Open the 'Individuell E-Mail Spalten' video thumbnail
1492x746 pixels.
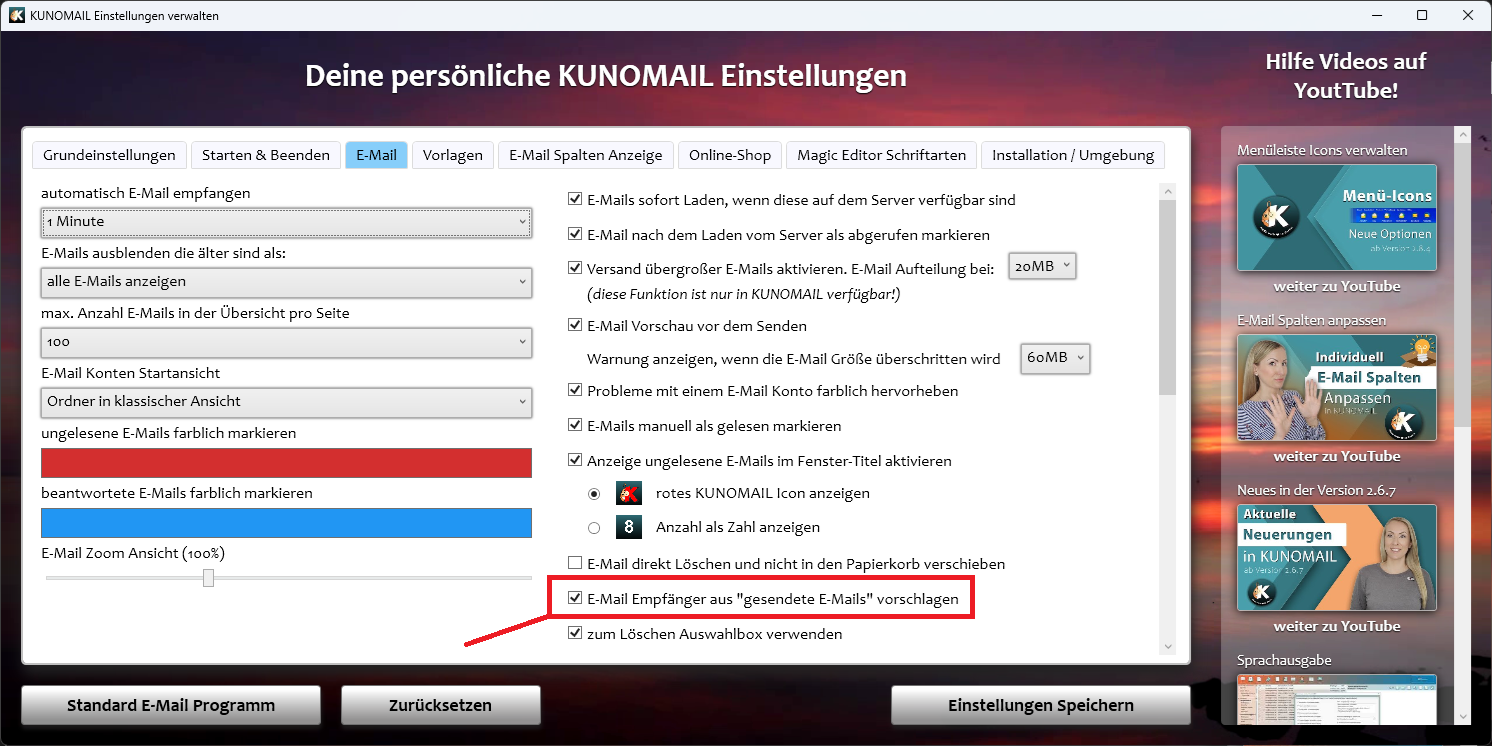(x=1337, y=388)
